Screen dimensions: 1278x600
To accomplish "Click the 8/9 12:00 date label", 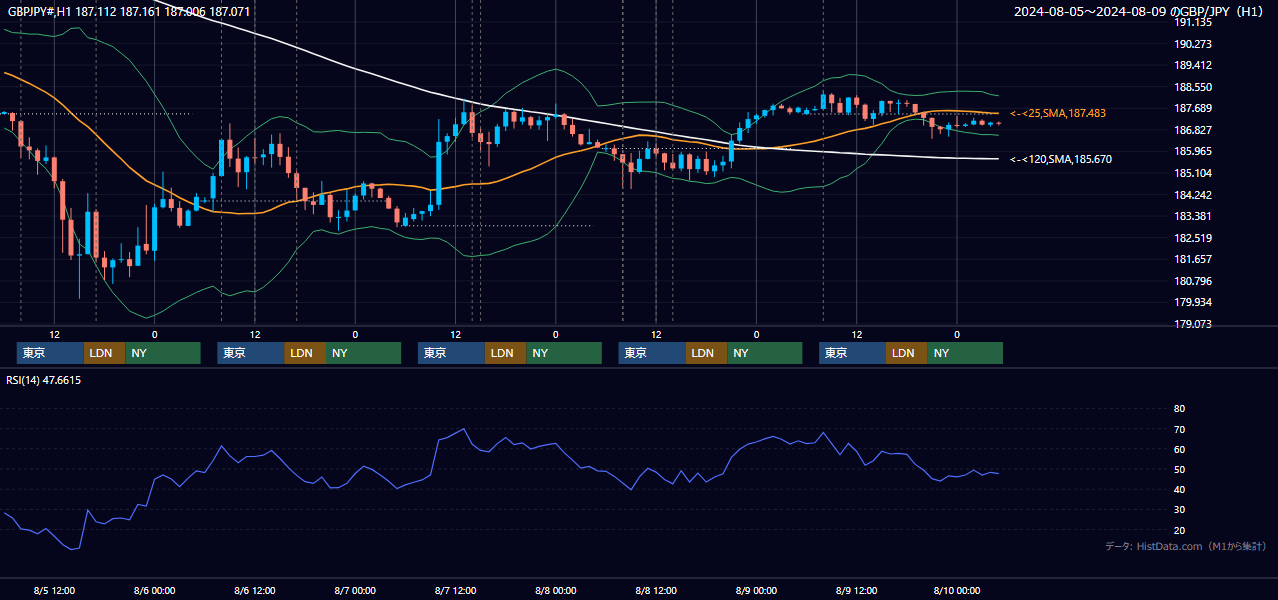I will [x=856, y=591].
